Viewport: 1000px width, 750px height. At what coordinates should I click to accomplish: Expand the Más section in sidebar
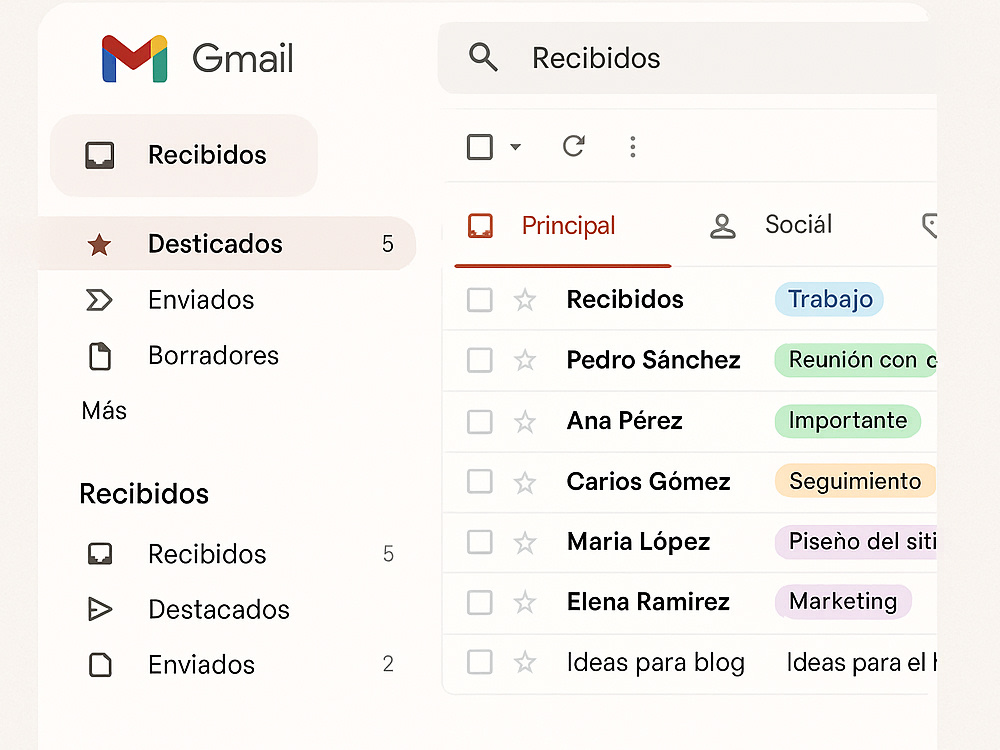(104, 411)
